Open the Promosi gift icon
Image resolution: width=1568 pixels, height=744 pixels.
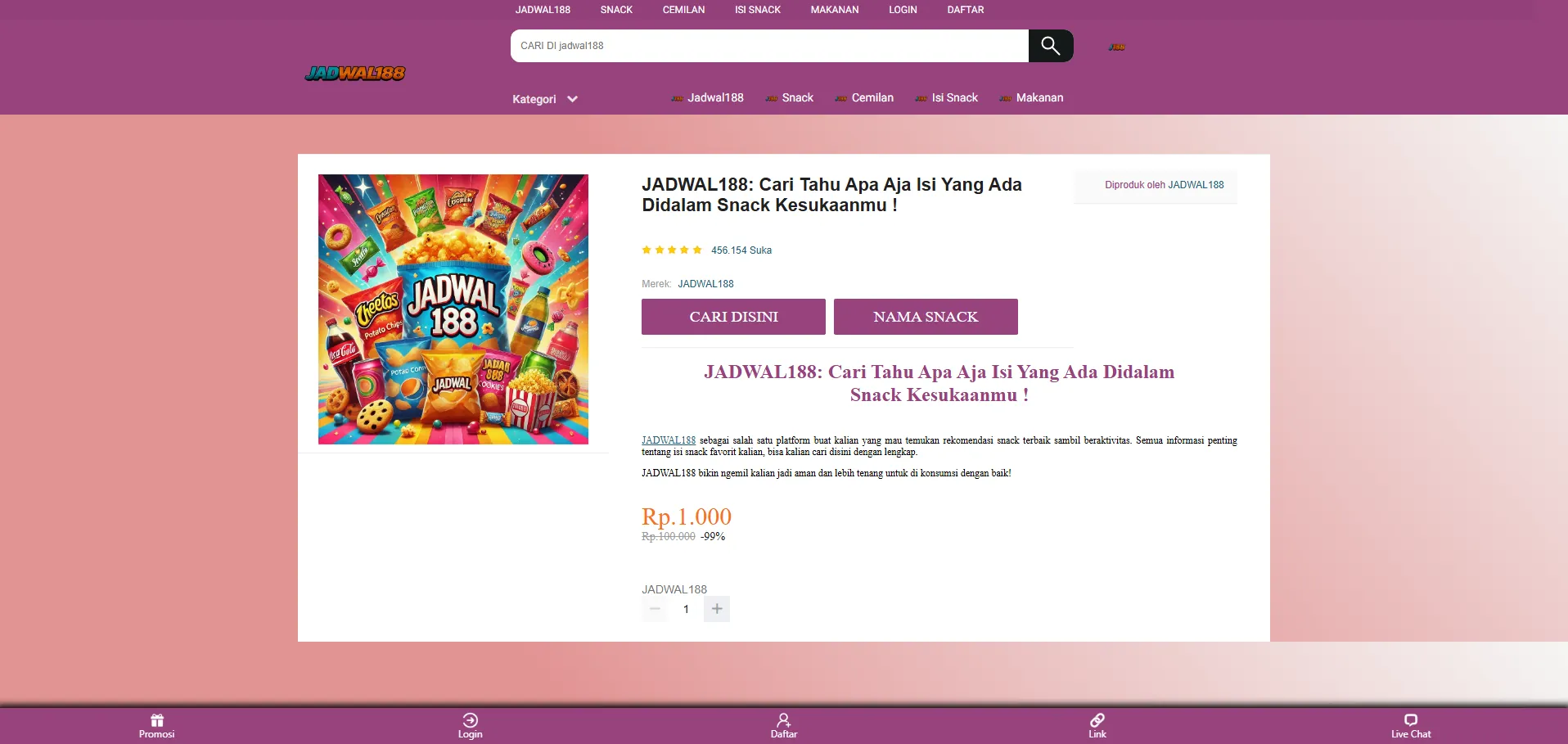(x=157, y=720)
